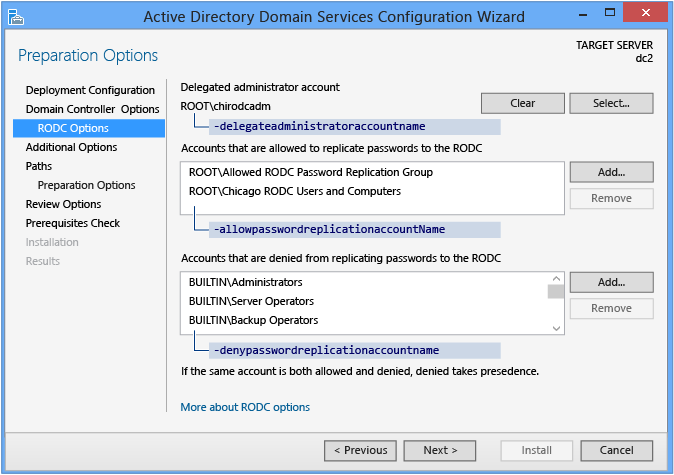This screenshot has height=475, width=674.
Task: Proceed with the Next button
Action: [x=440, y=450]
